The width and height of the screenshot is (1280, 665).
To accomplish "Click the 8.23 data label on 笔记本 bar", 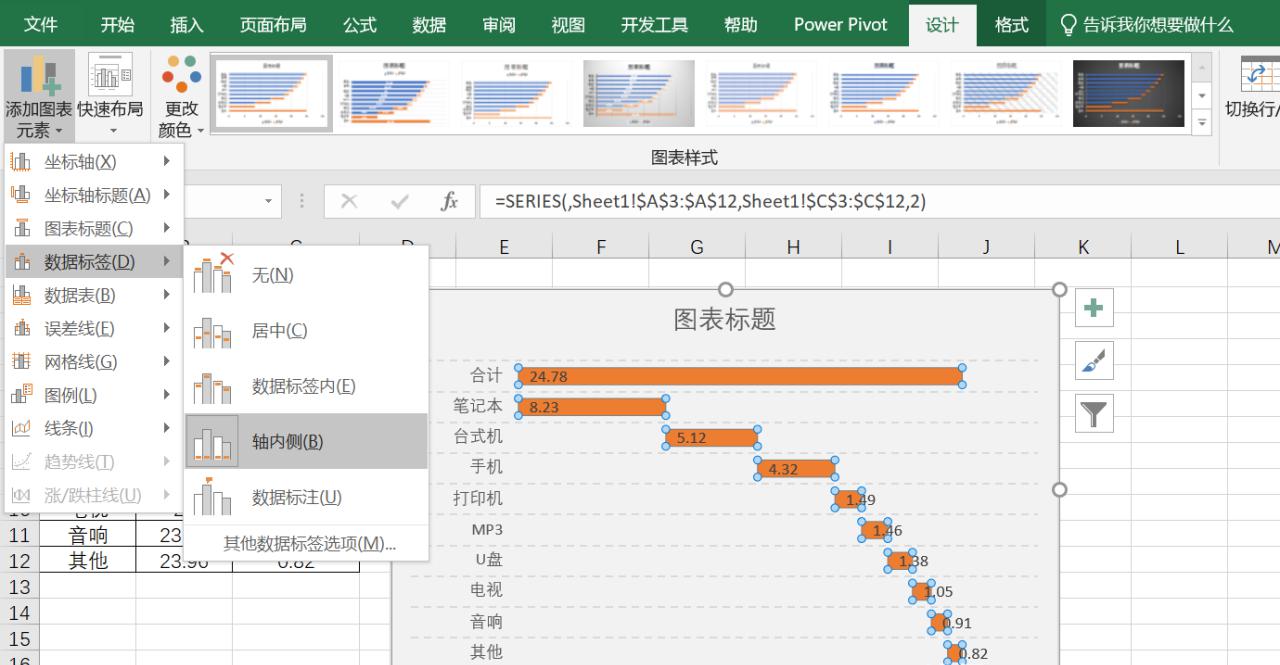I will point(544,407).
